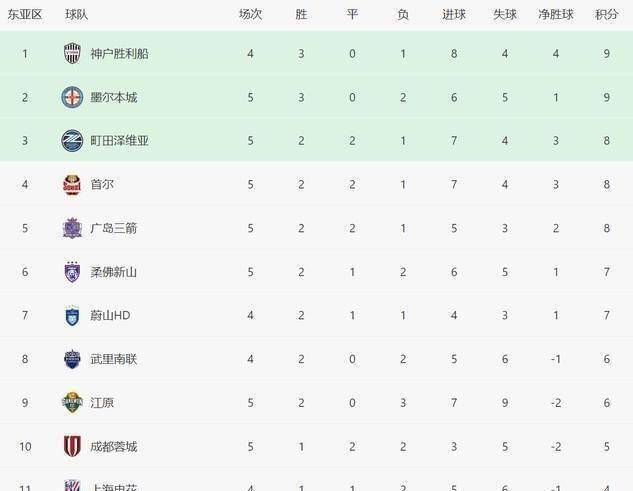The width and height of the screenshot is (633, 491).
Task: Click the 神户胜利船 team logo
Action: [72, 54]
